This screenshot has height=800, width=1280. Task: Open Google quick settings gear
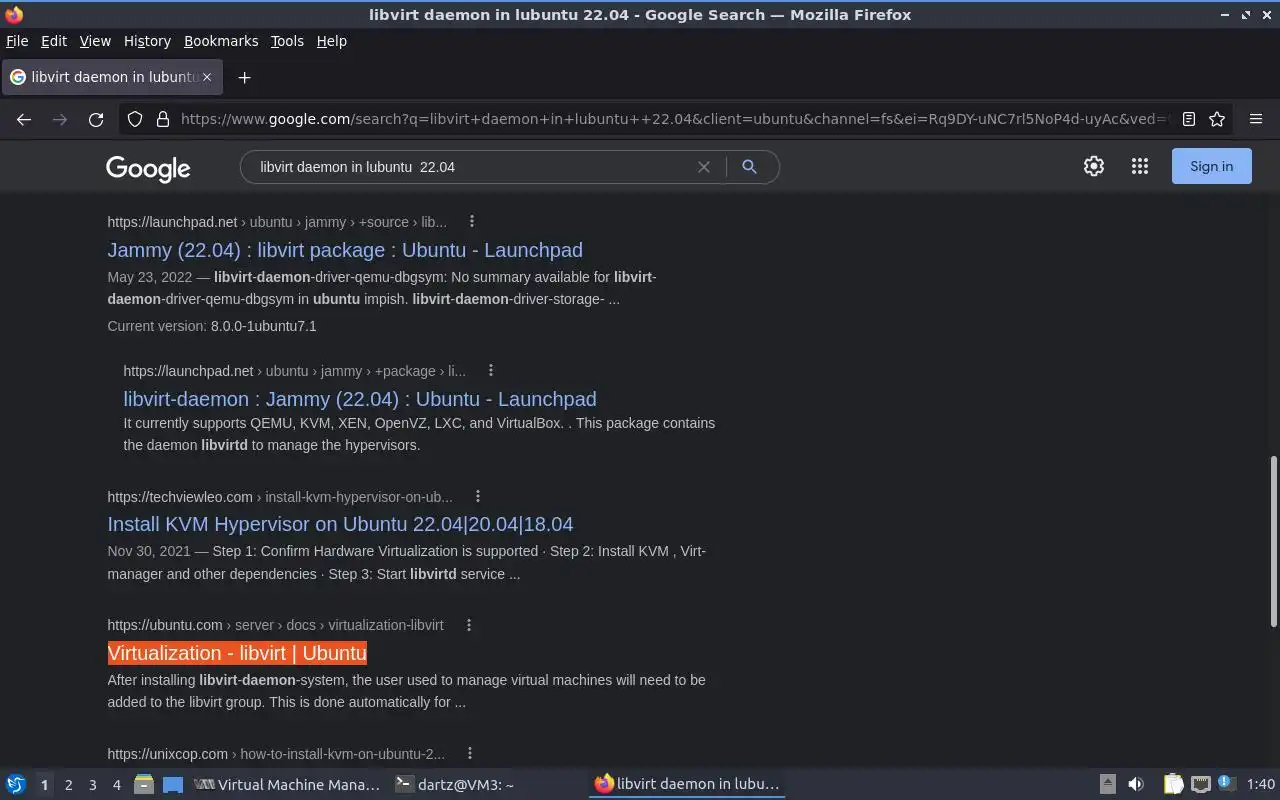[x=1094, y=167]
